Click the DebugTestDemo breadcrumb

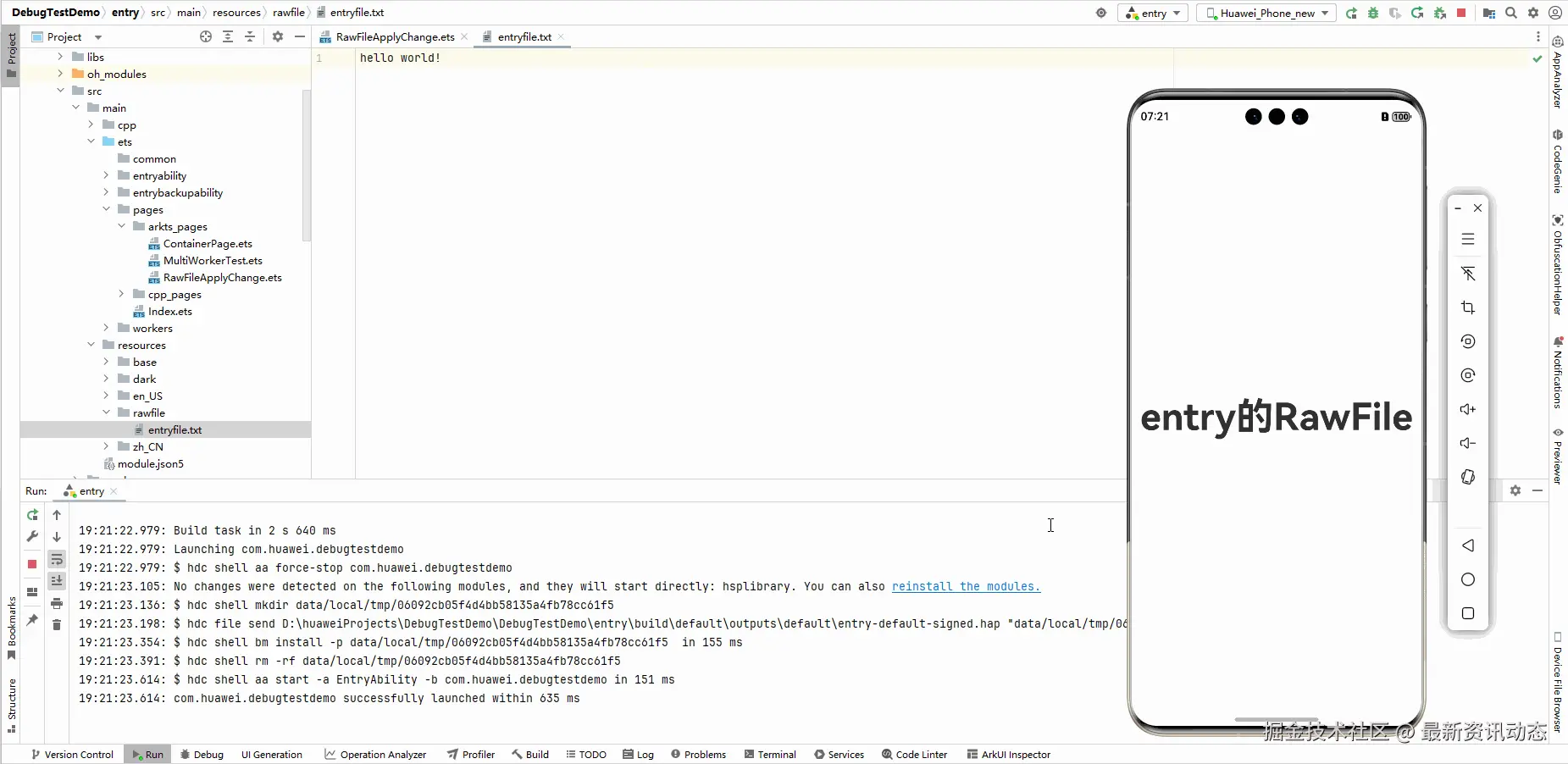point(56,13)
